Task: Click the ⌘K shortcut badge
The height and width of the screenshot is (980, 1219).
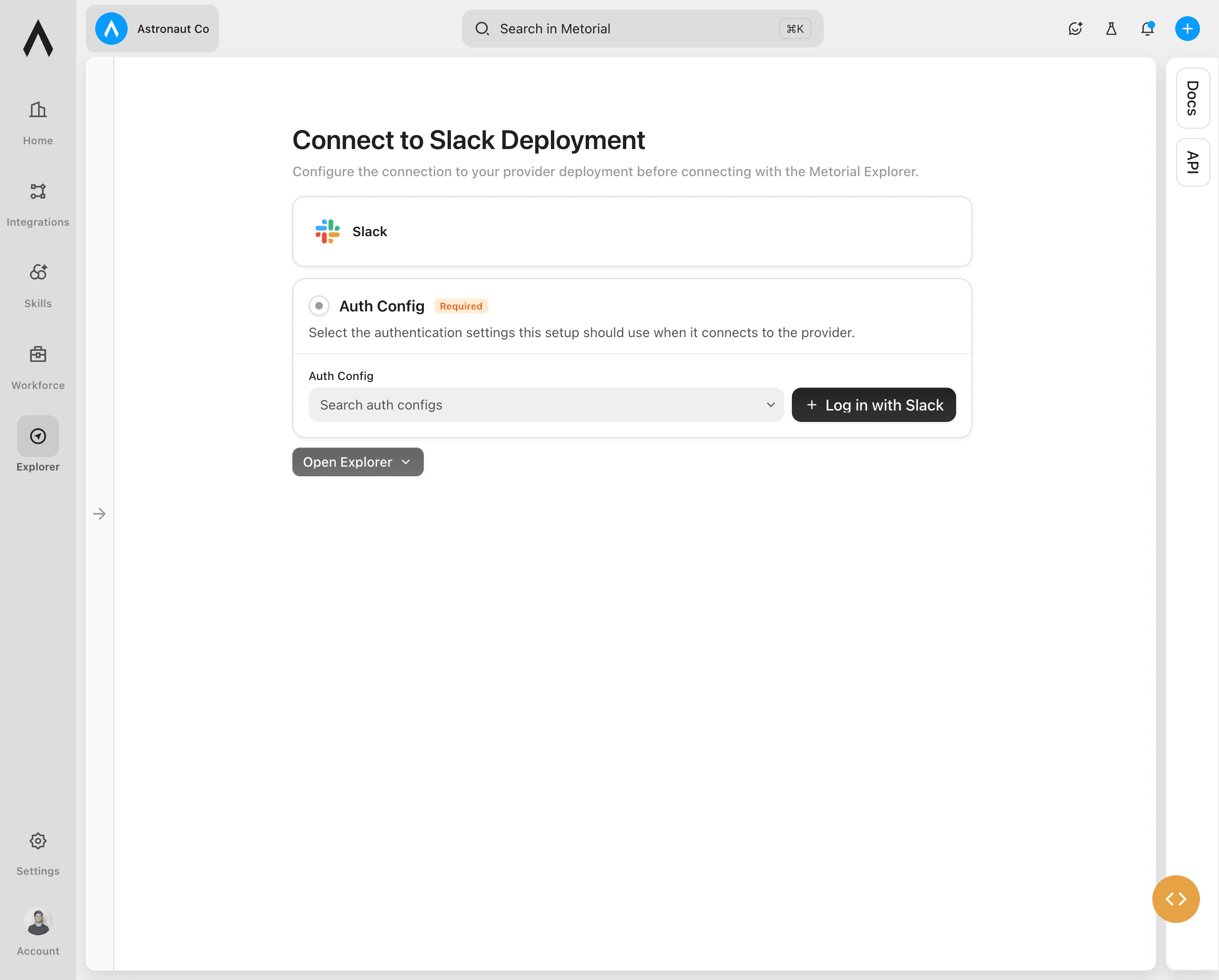Action: click(x=794, y=29)
